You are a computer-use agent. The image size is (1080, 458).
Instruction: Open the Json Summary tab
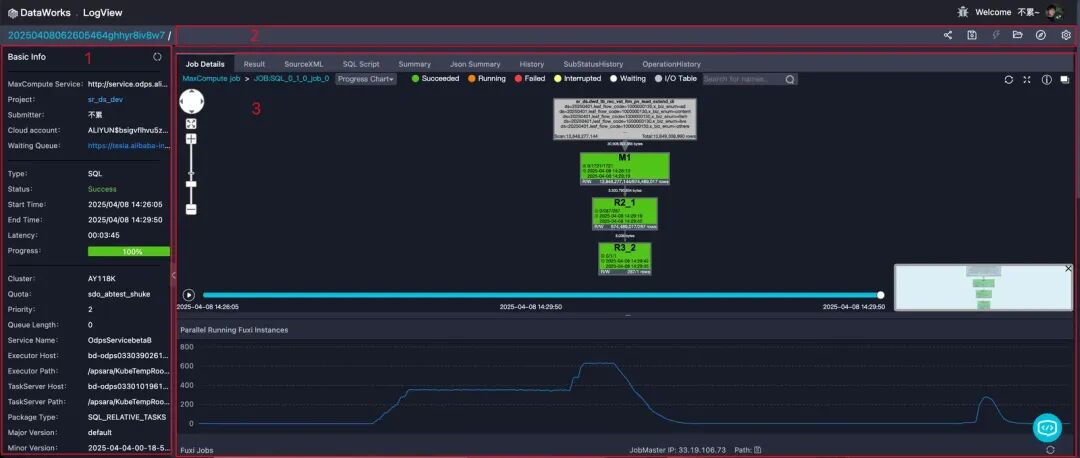pyautogui.click(x=475, y=64)
